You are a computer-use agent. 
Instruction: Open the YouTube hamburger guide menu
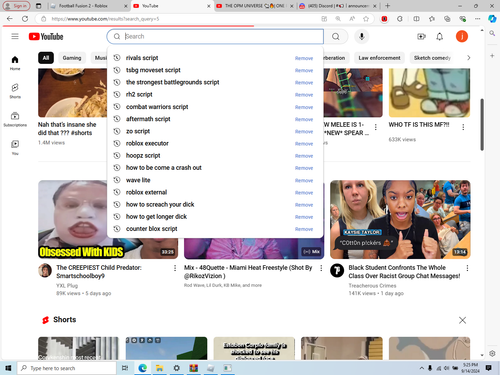click(15, 36)
